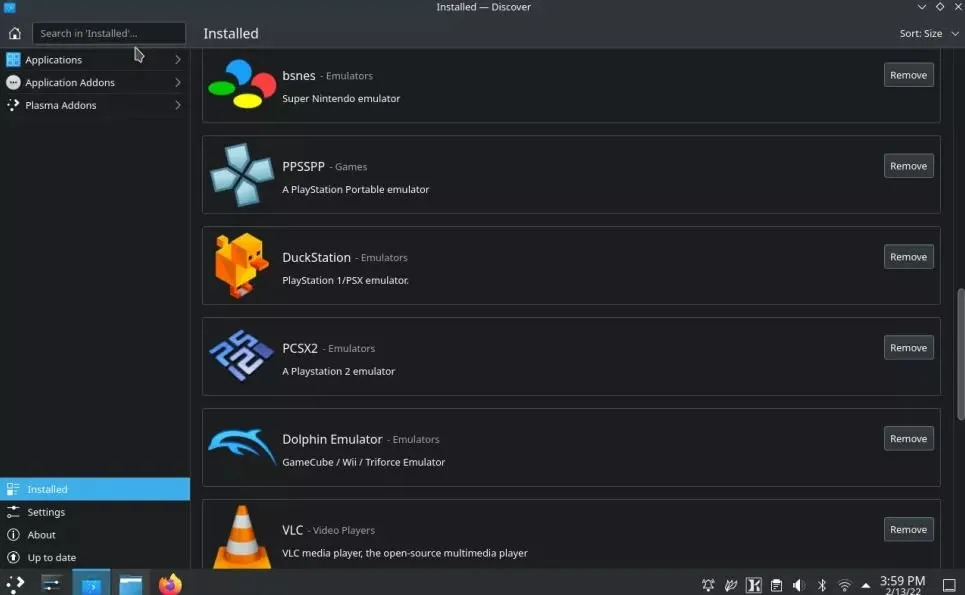Open Bluetooth settings in system tray

[x=822, y=585]
